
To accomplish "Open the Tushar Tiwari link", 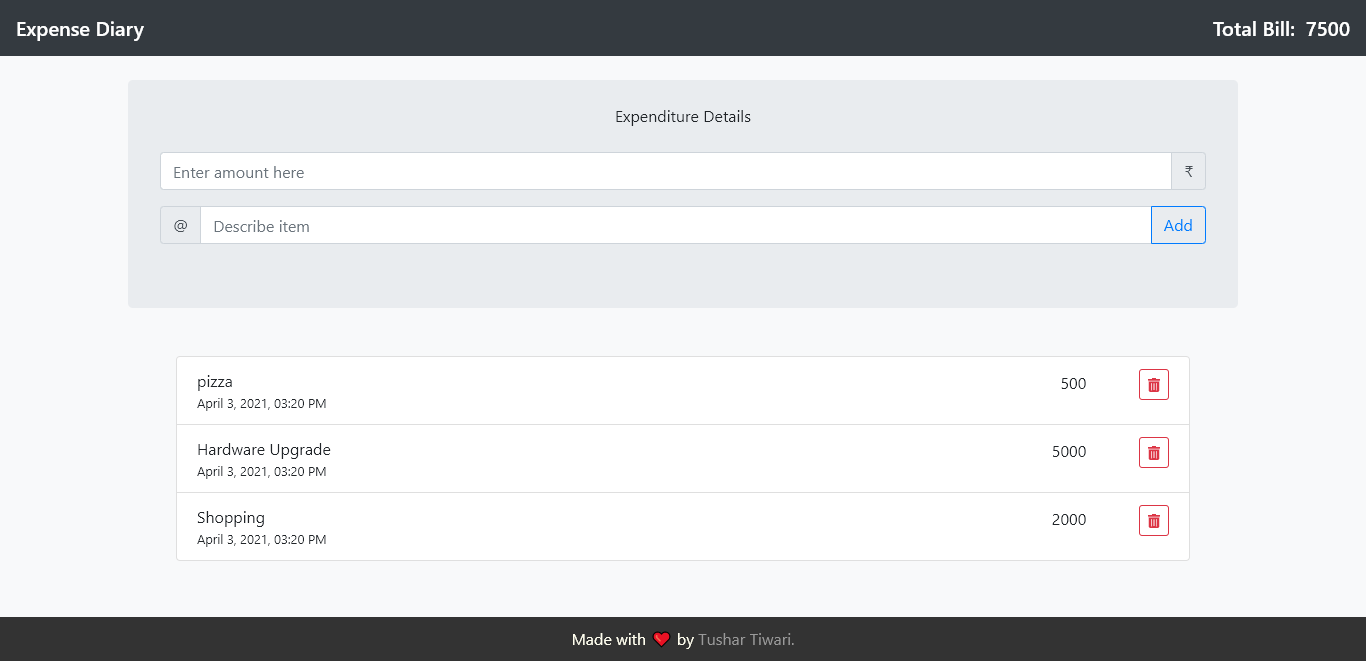I will [745, 639].
